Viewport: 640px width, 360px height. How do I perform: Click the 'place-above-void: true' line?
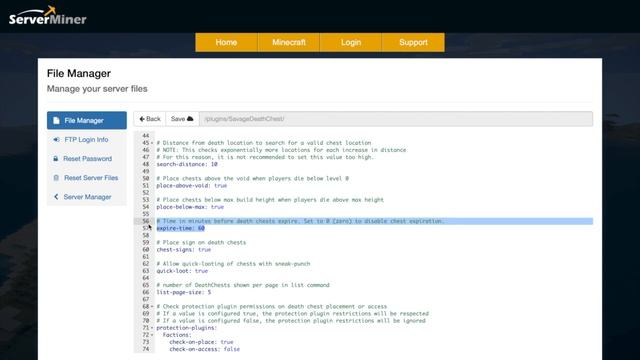(191, 186)
